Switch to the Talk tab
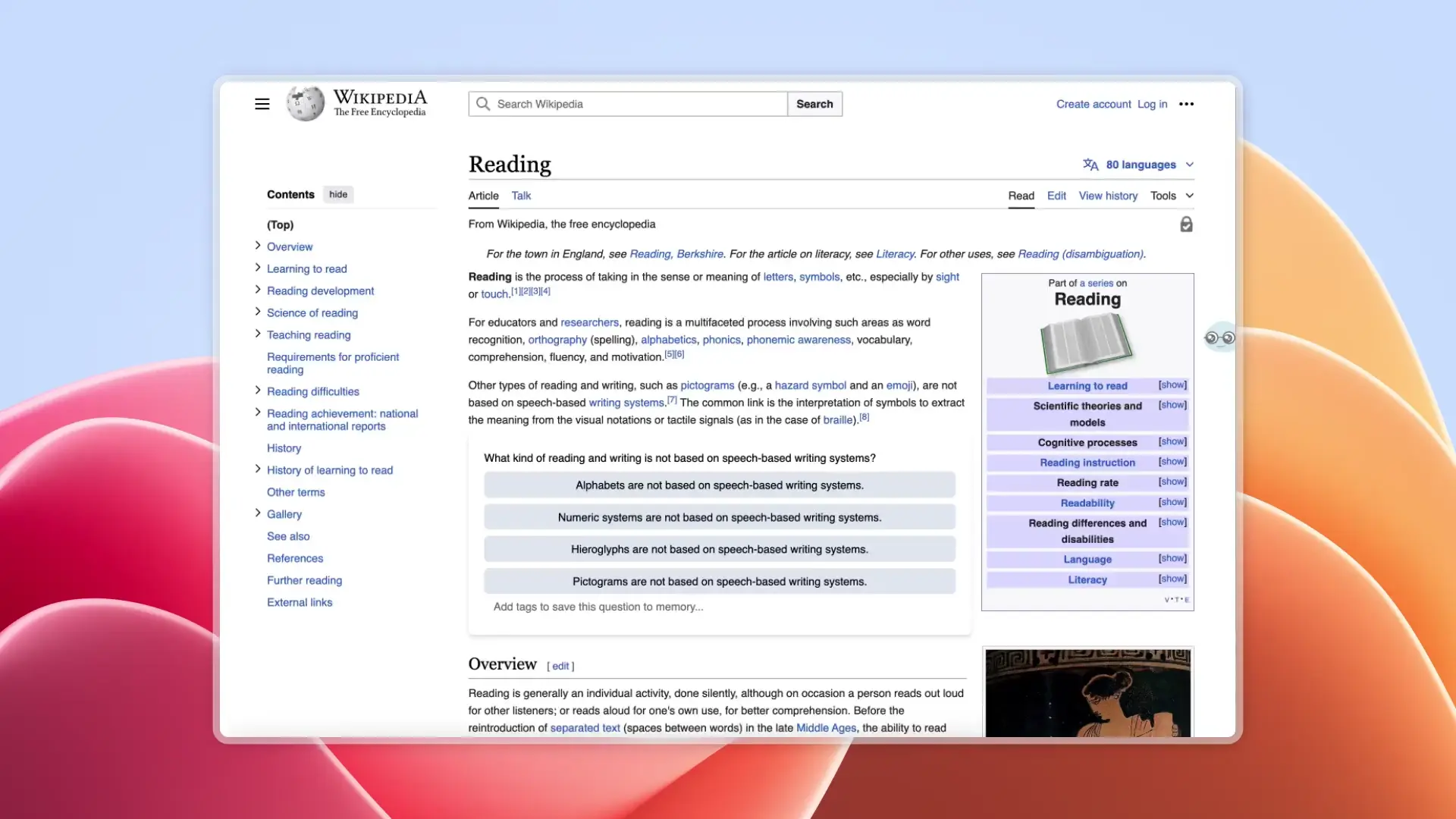1456x819 pixels. click(x=521, y=196)
